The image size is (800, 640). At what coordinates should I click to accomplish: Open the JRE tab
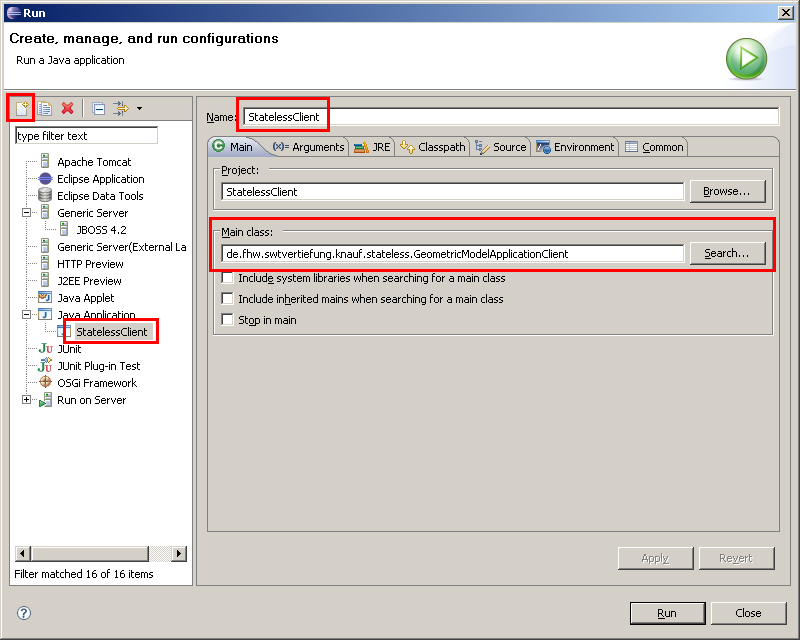click(372, 147)
